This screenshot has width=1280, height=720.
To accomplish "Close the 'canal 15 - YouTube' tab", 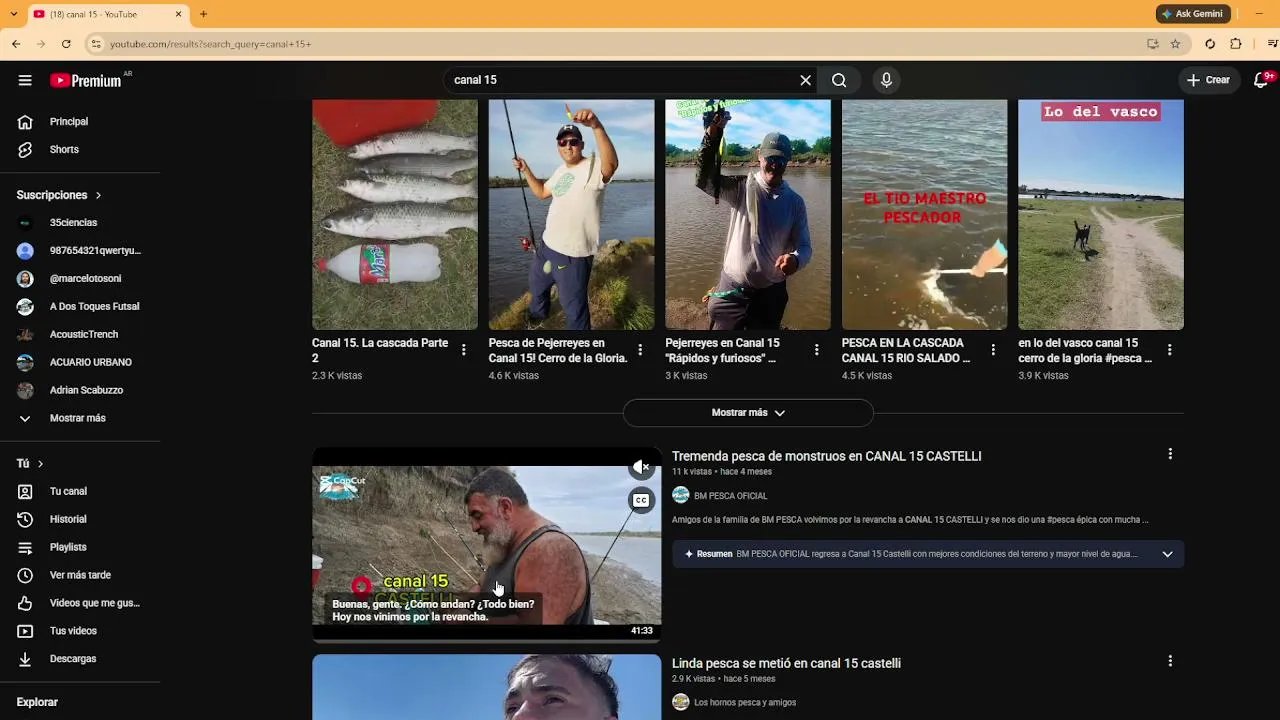I will click(x=179, y=14).
